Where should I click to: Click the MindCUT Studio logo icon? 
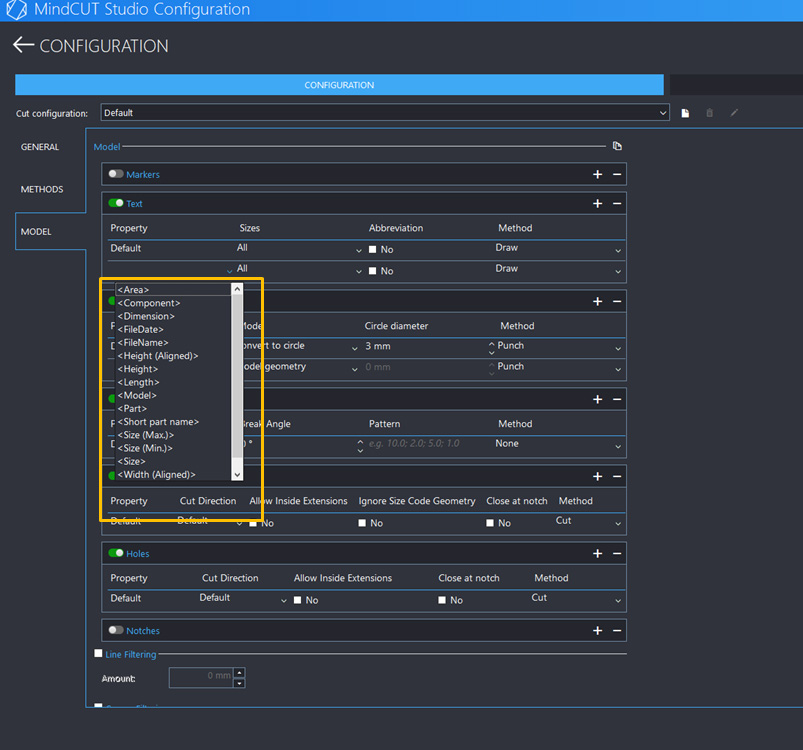point(16,10)
